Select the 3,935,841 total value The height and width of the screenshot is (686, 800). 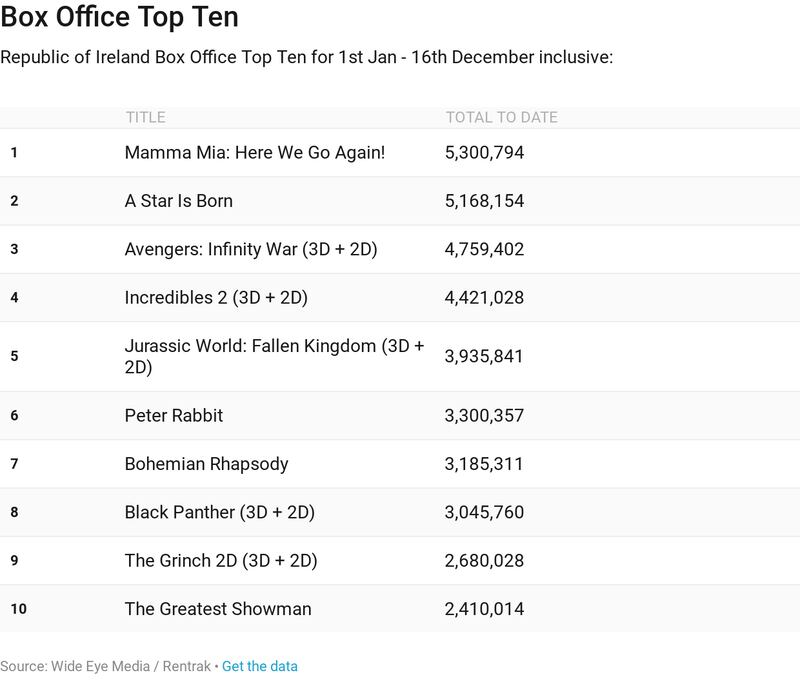click(x=484, y=356)
